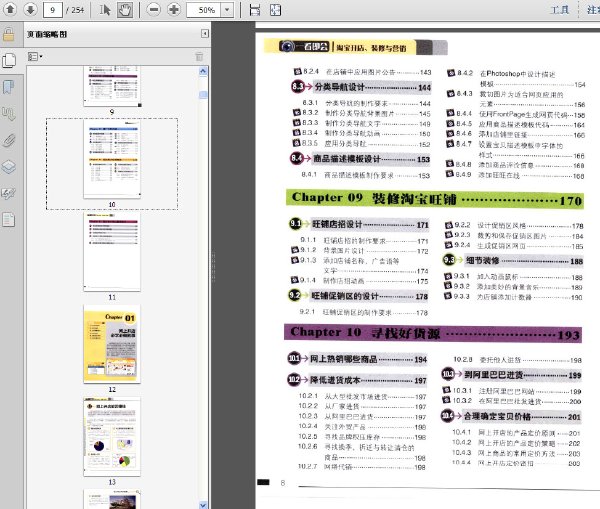Show the page thumbnails panel icon
The width and height of the screenshot is (600, 509).
[9, 60]
